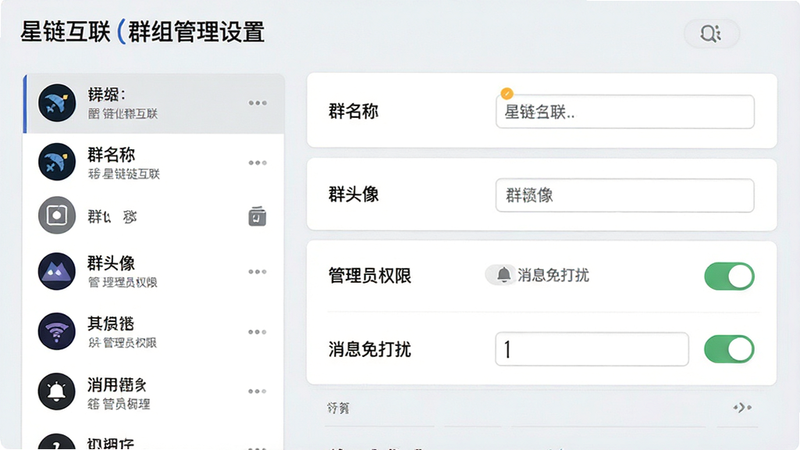Click the rocket avatar beside 群名称 sidebar item
Screen dimensions: 800x450
pos(57,162)
